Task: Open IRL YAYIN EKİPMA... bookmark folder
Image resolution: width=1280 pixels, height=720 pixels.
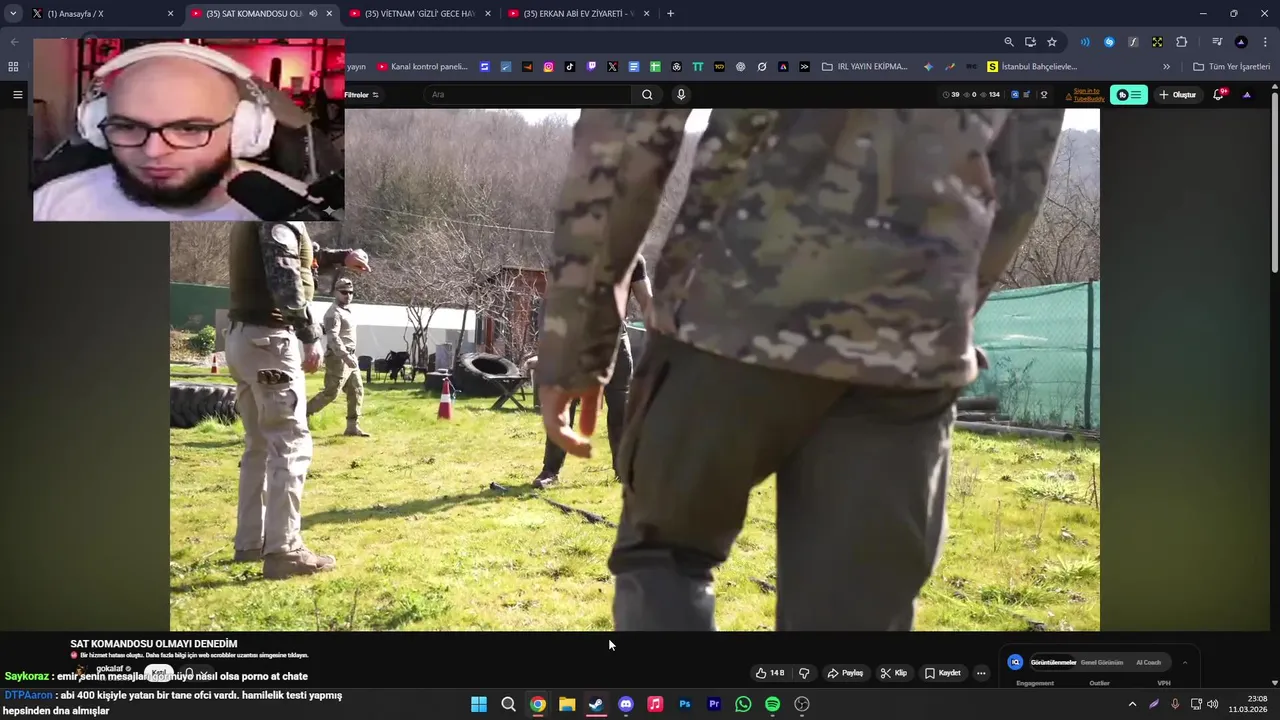Action: click(x=865, y=67)
